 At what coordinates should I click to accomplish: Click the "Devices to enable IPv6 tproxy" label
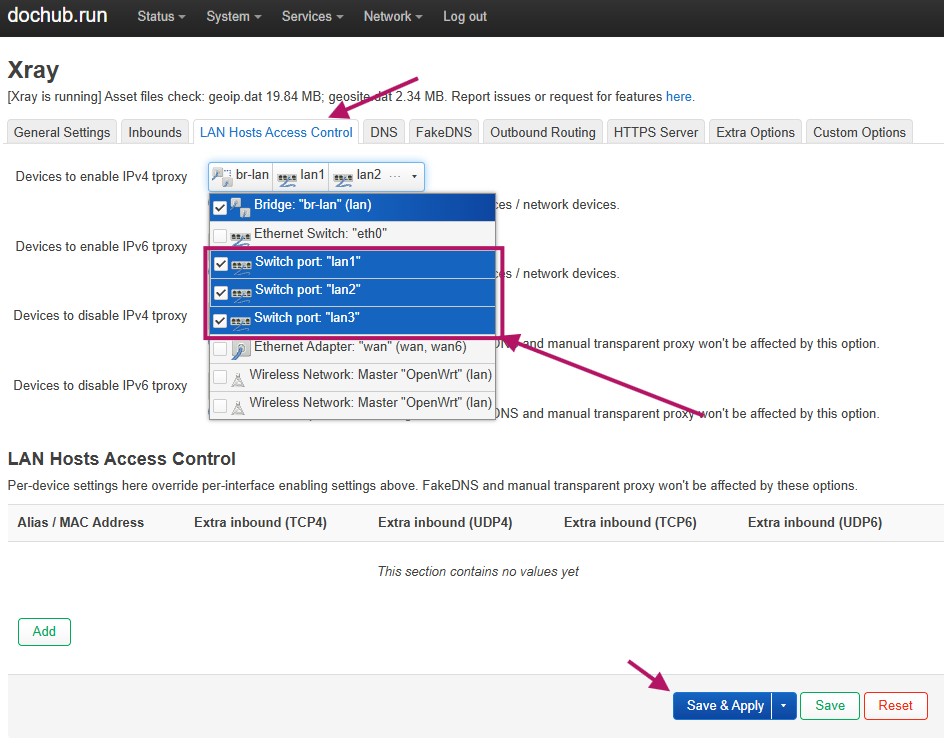pos(101,246)
